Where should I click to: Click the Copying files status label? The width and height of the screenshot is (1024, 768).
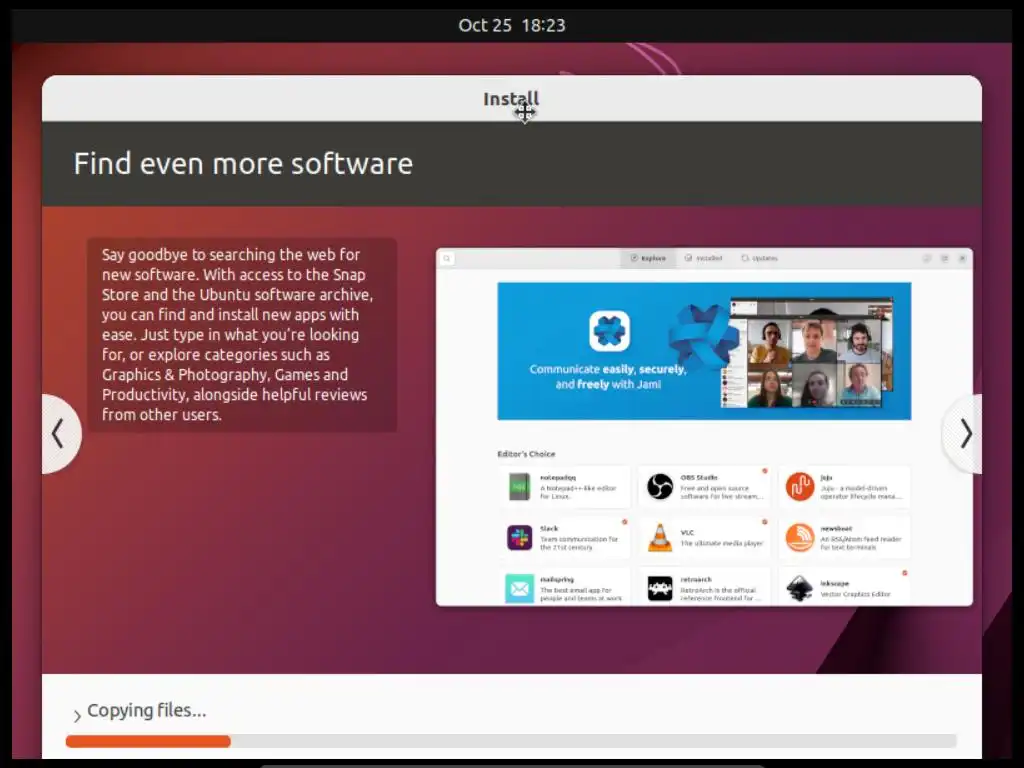click(x=147, y=710)
